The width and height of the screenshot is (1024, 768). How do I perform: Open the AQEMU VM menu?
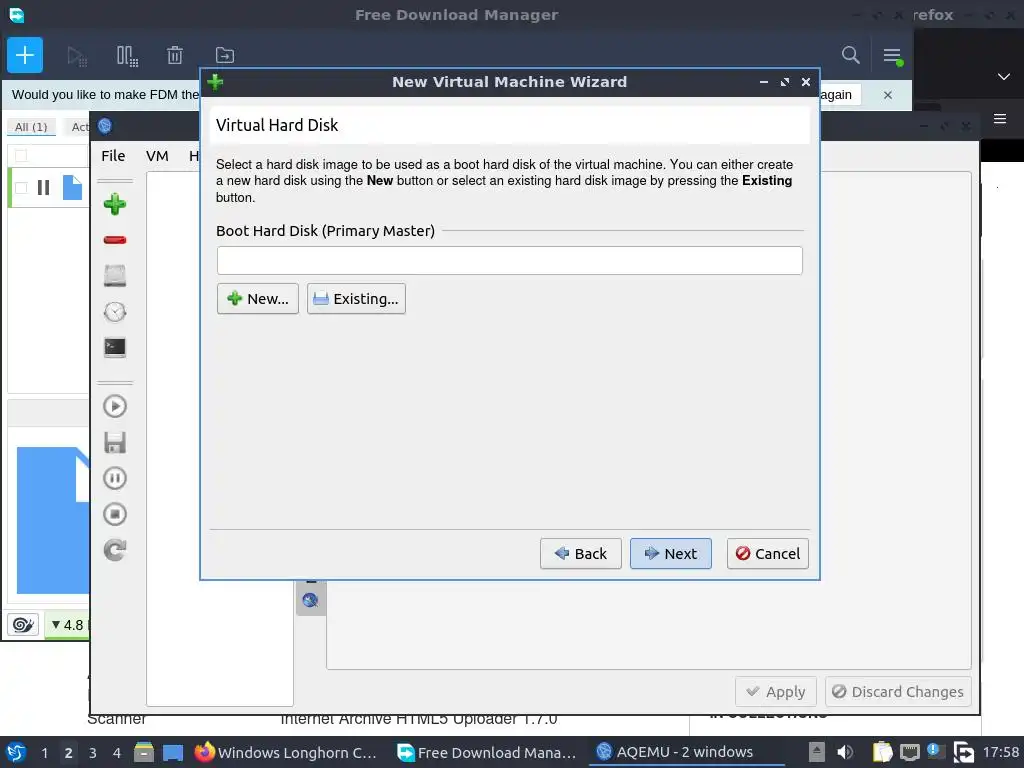point(157,155)
